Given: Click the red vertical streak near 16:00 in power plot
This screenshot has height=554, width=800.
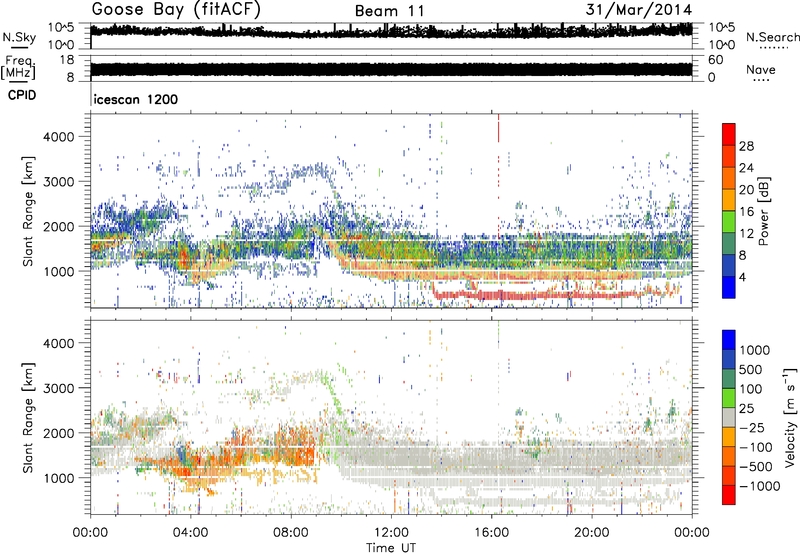Looking at the screenshot, I should (x=498, y=129).
